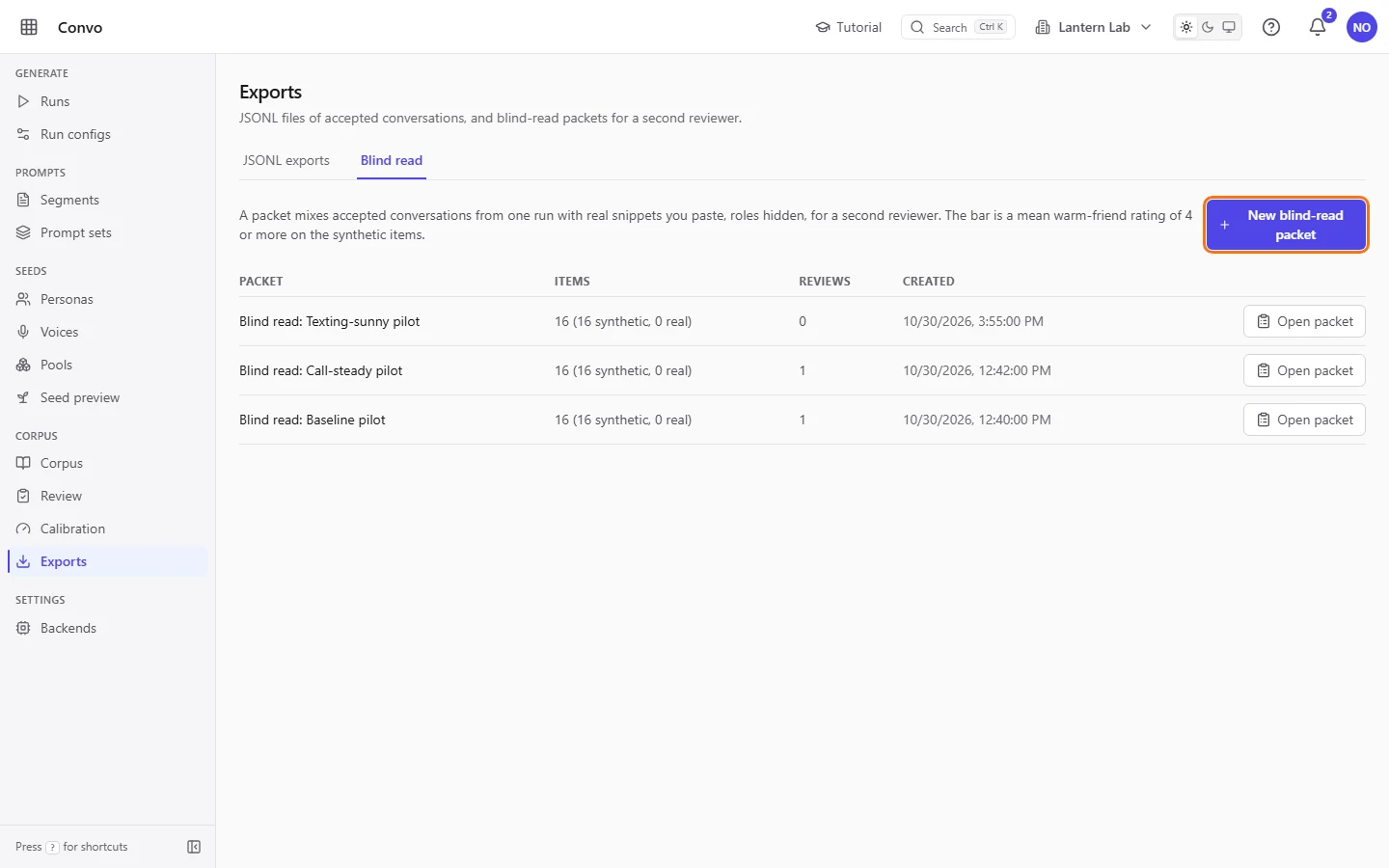Screen dimensions: 1389x868
Task: Open packet for Baseline pilot
Action: [x=1304, y=420]
